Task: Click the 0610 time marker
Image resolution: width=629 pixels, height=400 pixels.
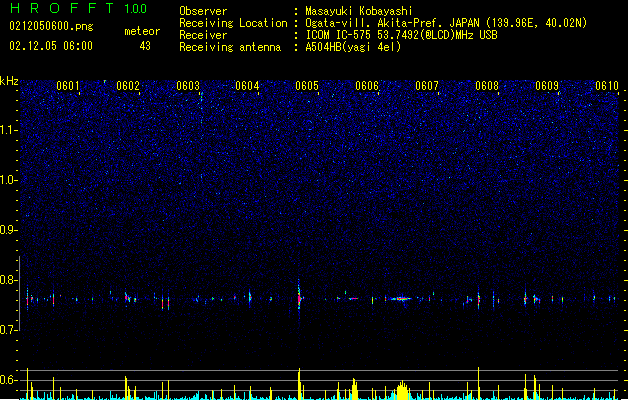Action: point(607,86)
